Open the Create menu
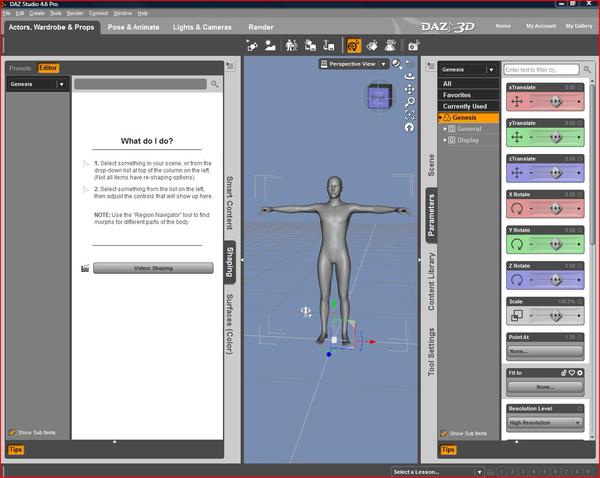The height and width of the screenshot is (478, 600). coord(37,13)
